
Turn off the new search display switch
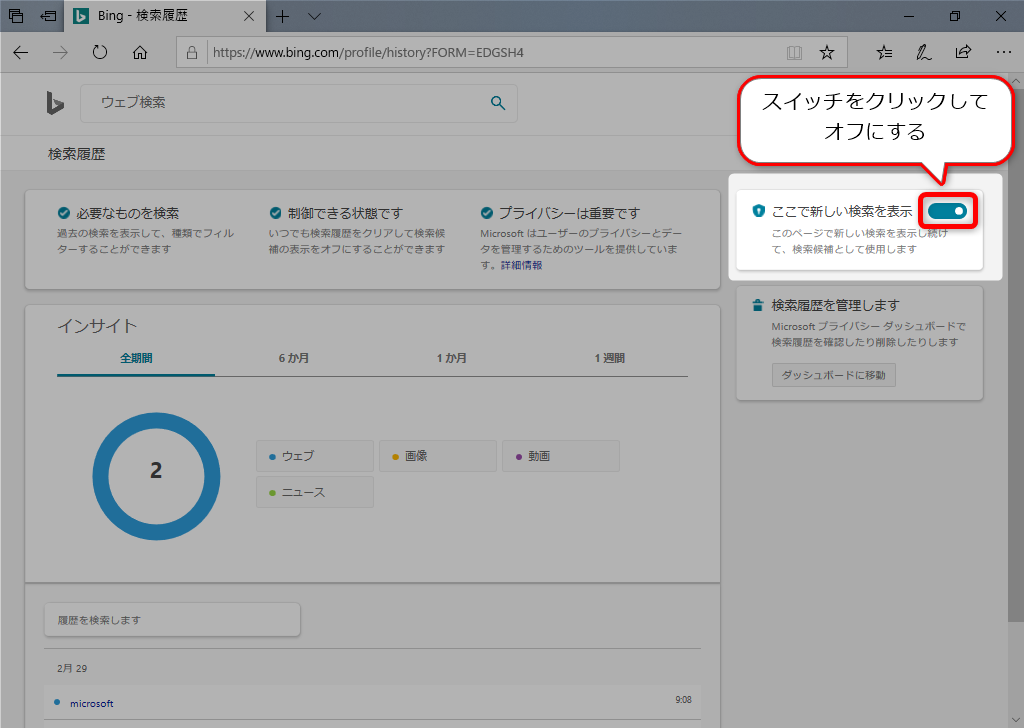click(947, 211)
